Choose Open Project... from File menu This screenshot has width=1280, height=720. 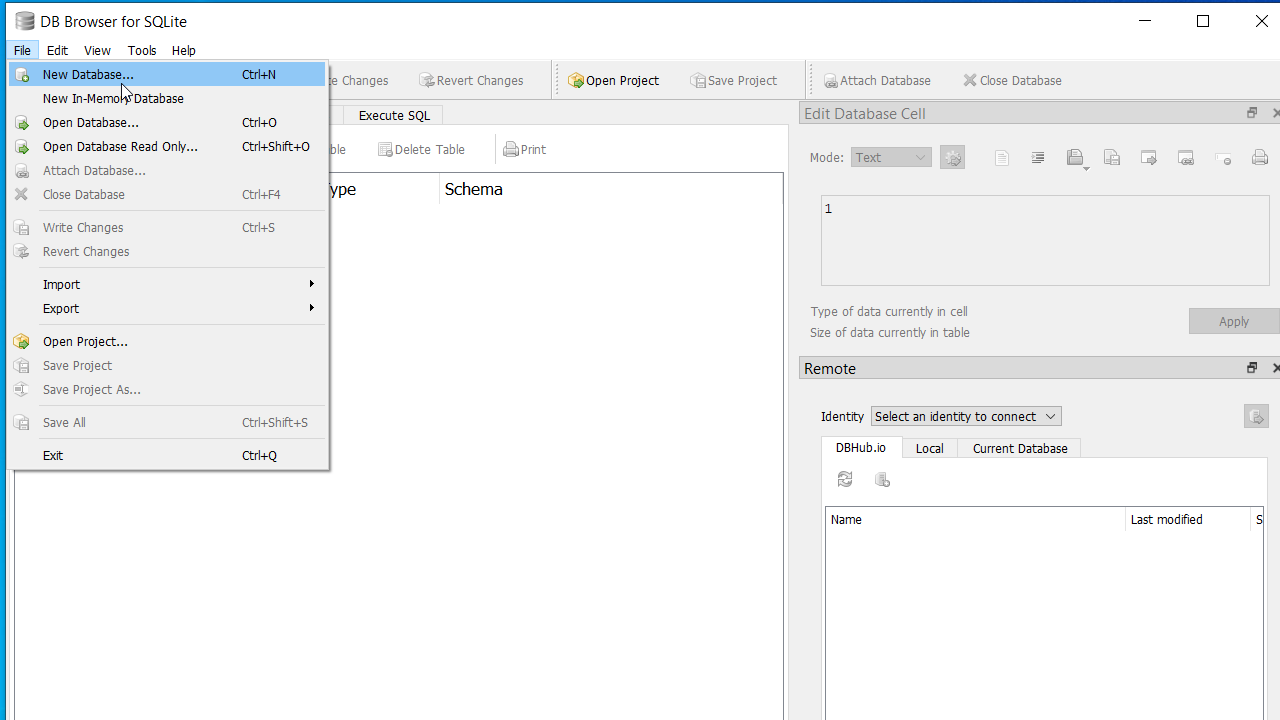pos(167,341)
